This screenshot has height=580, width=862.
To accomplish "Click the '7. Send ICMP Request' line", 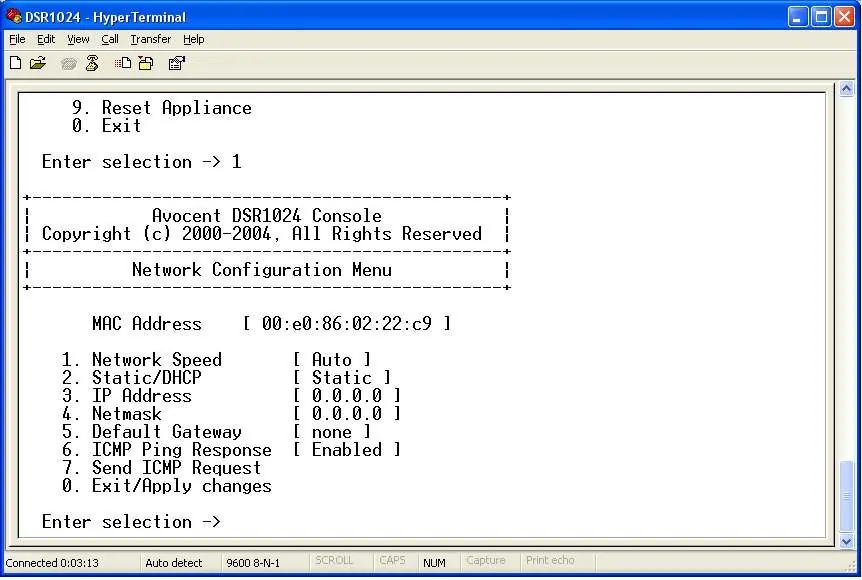I will [x=161, y=468].
